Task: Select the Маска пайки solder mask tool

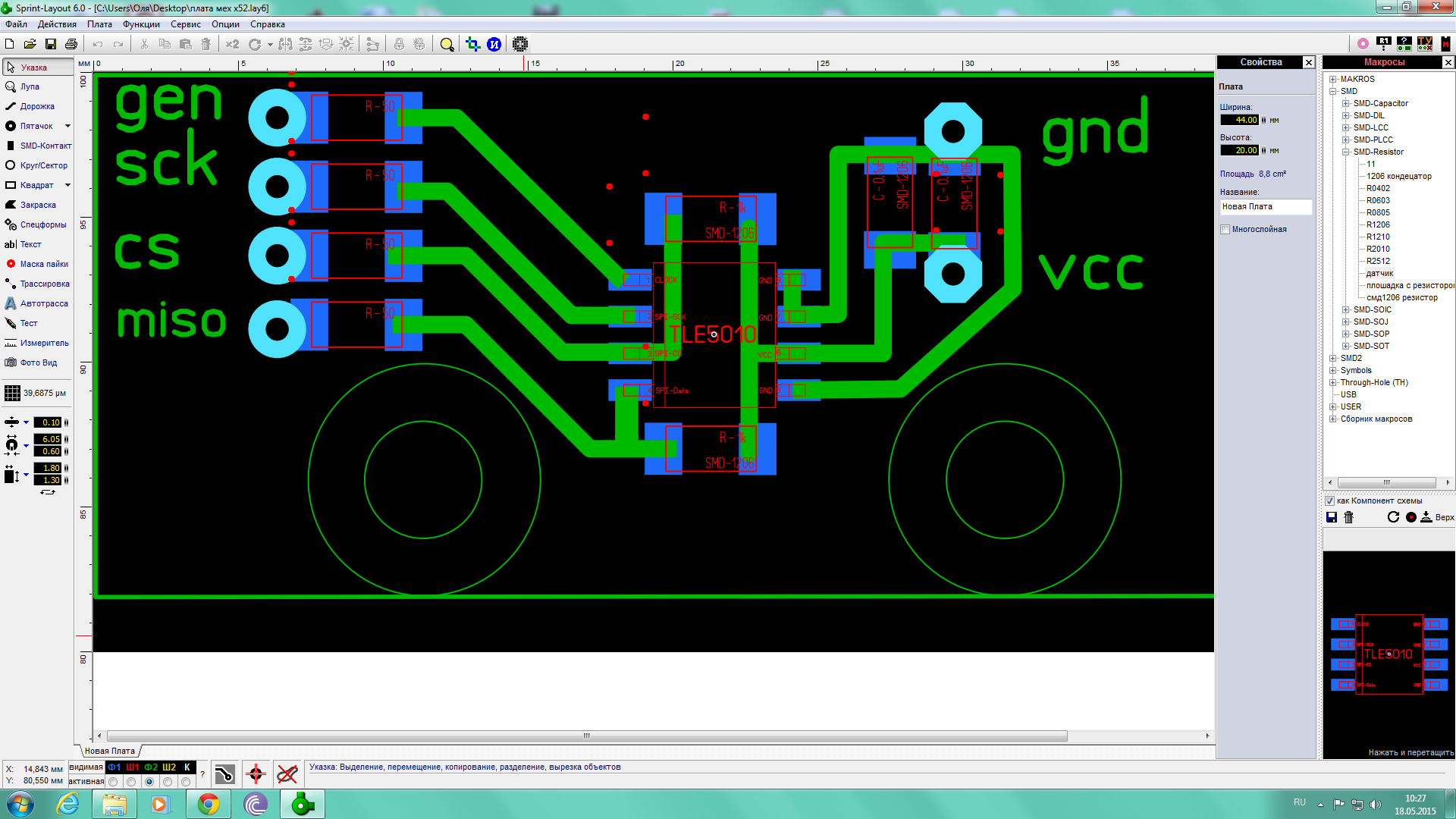Action: pos(37,264)
